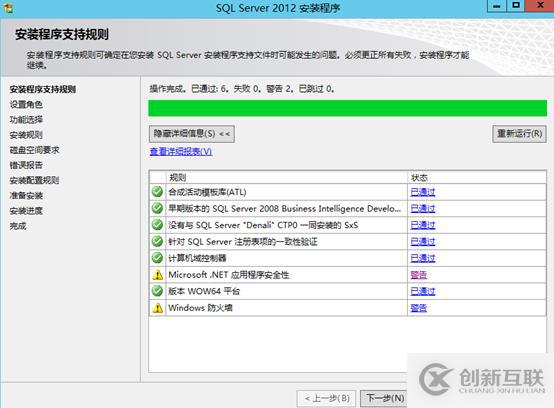Click the green check icon for Denali CTP0 SxS row

point(157,225)
